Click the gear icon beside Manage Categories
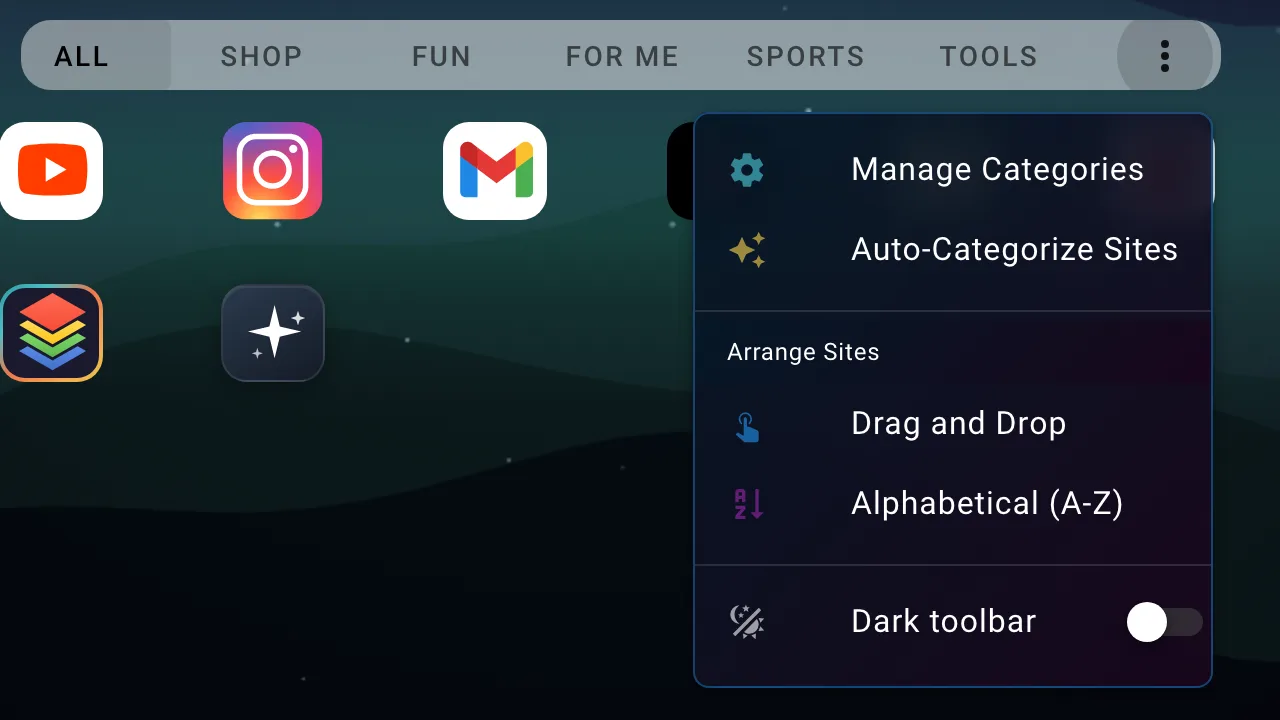The image size is (1280, 720). (x=747, y=170)
